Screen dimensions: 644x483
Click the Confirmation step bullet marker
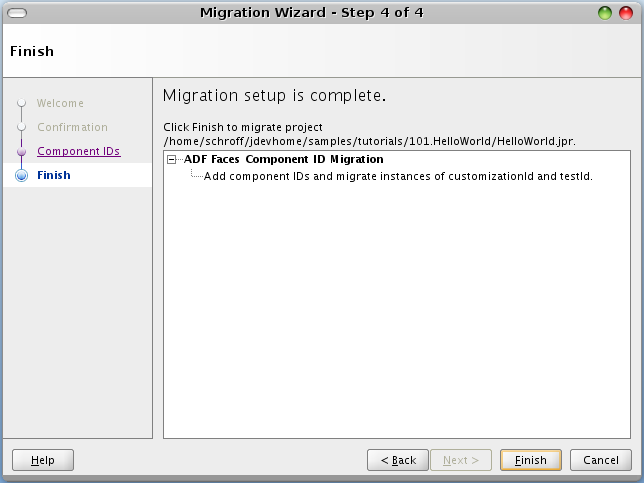coord(21,127)
